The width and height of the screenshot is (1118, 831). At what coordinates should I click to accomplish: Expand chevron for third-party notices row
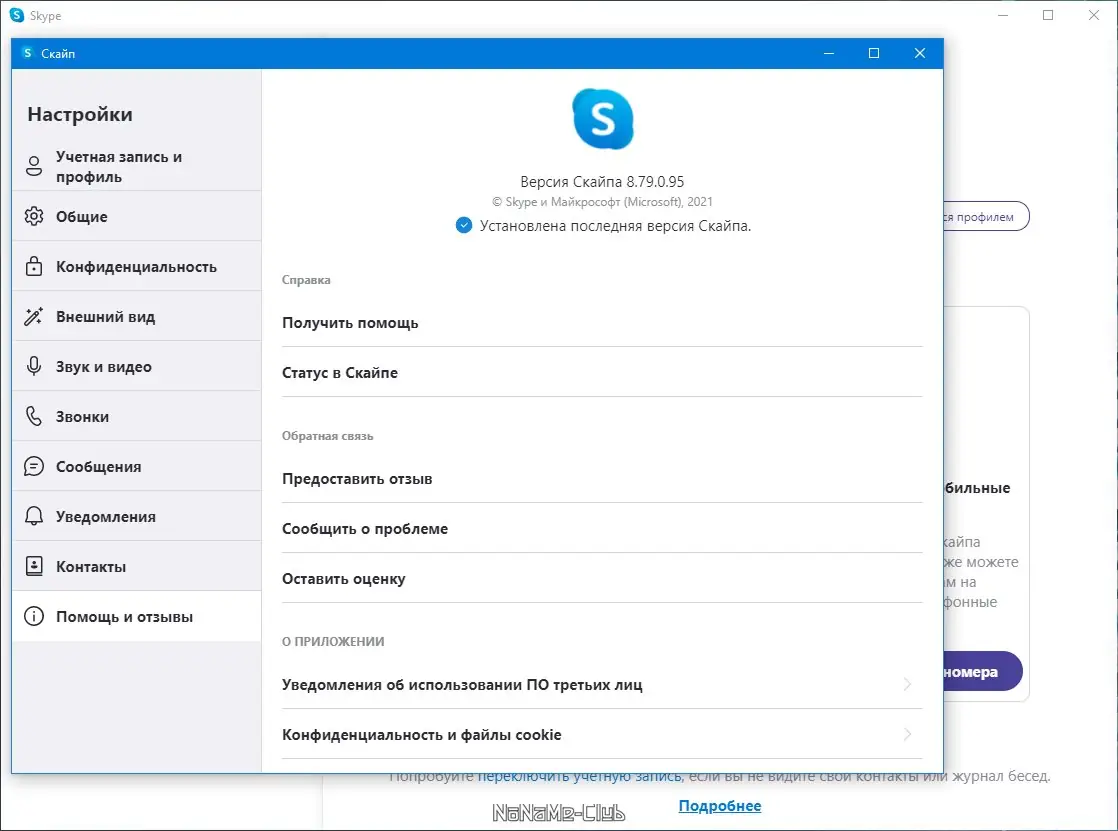[x=907, y=685]
